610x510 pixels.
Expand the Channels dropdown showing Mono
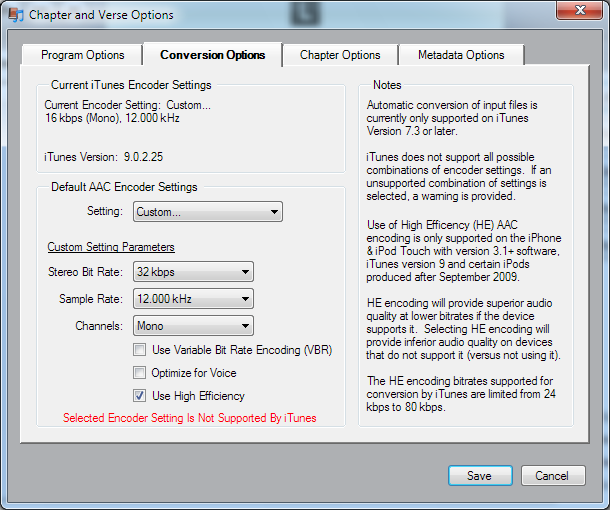click(193, 326)
